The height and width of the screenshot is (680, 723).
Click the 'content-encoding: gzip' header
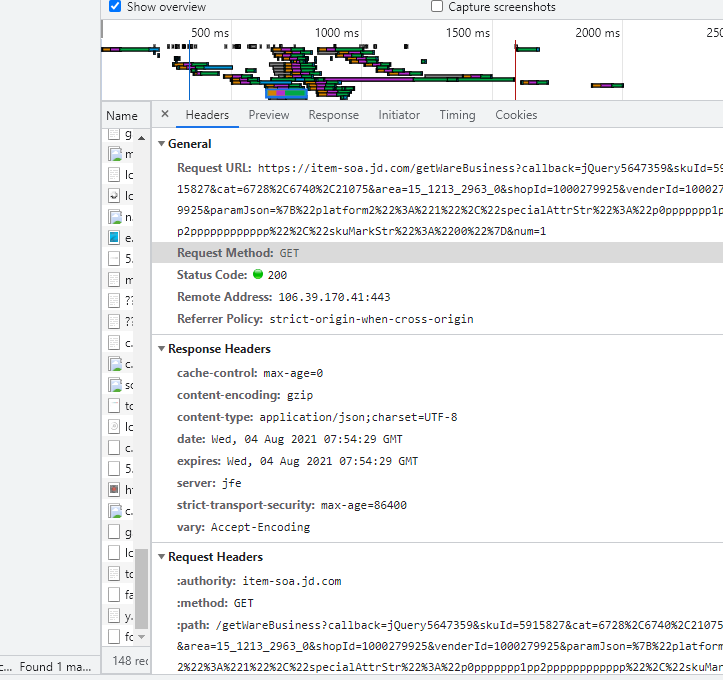(x=245, y=395)
